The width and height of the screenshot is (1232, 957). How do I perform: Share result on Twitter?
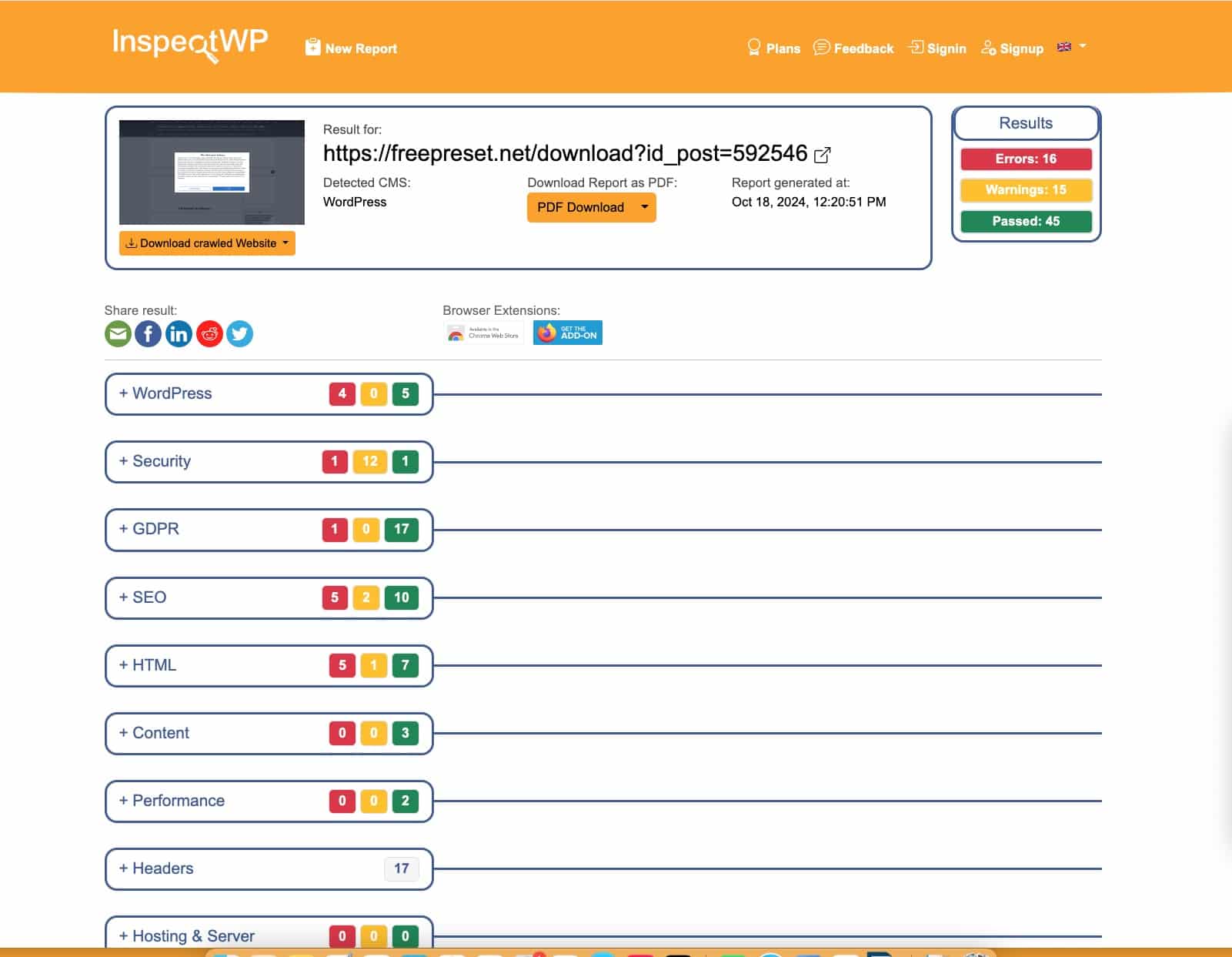(239, 333)
